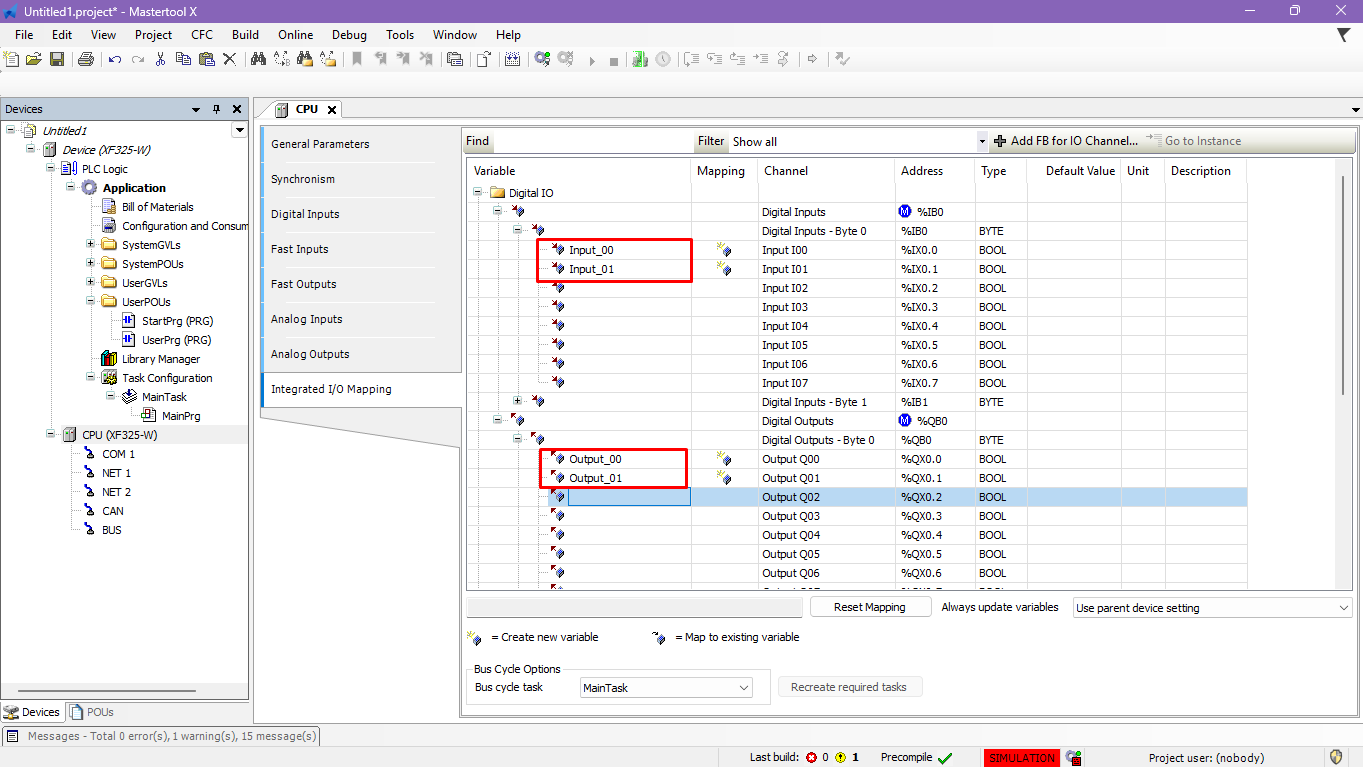Click the Print toolbar icon
Viewport: 1363px width, 767px height.
[86, 60]
